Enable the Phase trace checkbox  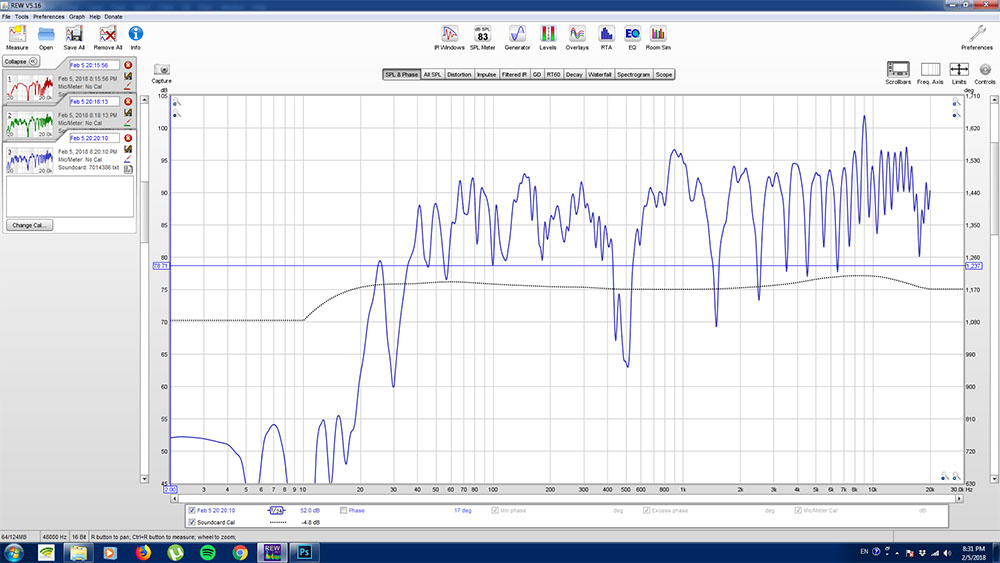click(343, 510)
